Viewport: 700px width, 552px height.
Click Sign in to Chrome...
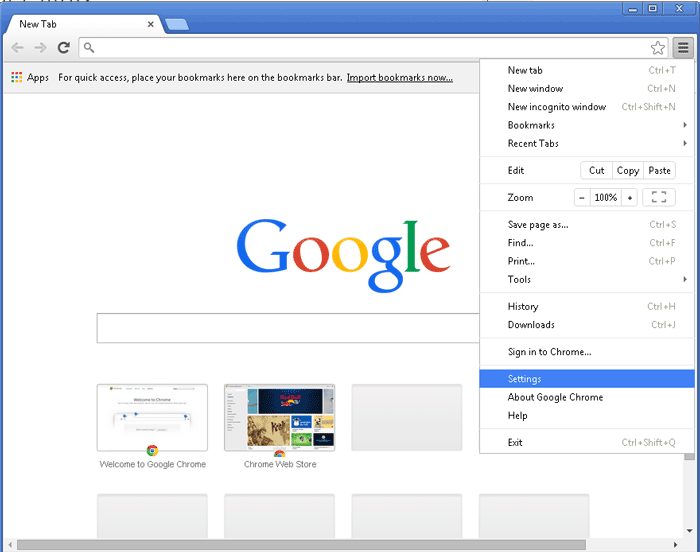[587, 352]
